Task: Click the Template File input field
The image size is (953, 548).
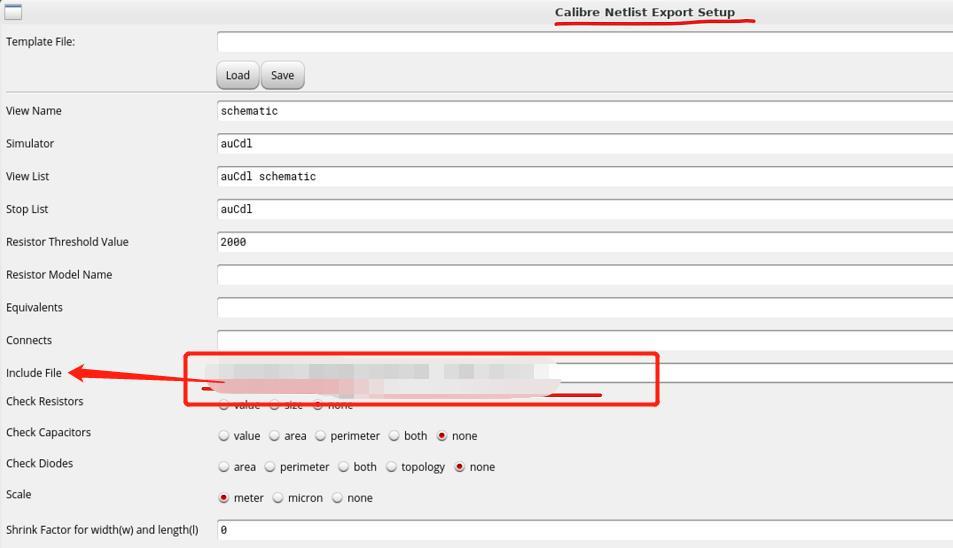Action: (584, 42)
